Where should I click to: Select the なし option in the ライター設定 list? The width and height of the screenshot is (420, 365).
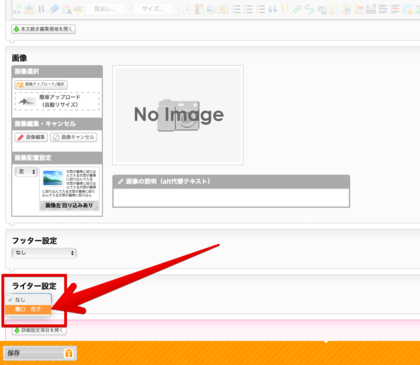click(28, 299)
